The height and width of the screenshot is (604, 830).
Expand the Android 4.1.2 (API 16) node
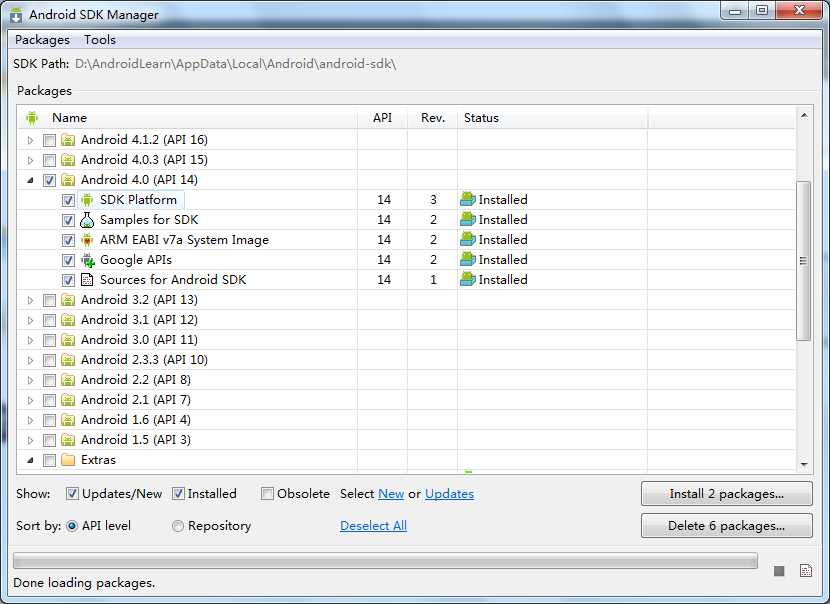(30, 141)
